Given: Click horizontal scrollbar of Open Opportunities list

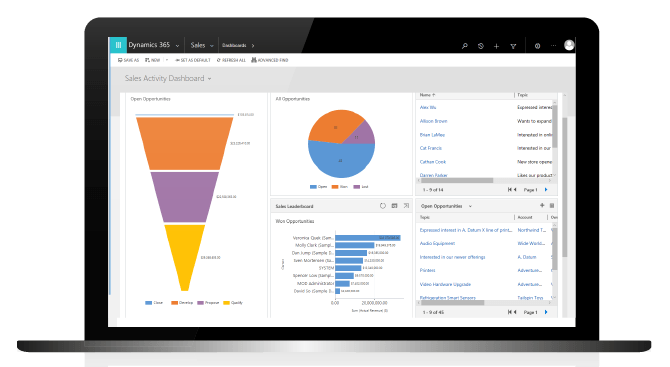Looking at the screenshot, I should [x=453, y=302].
